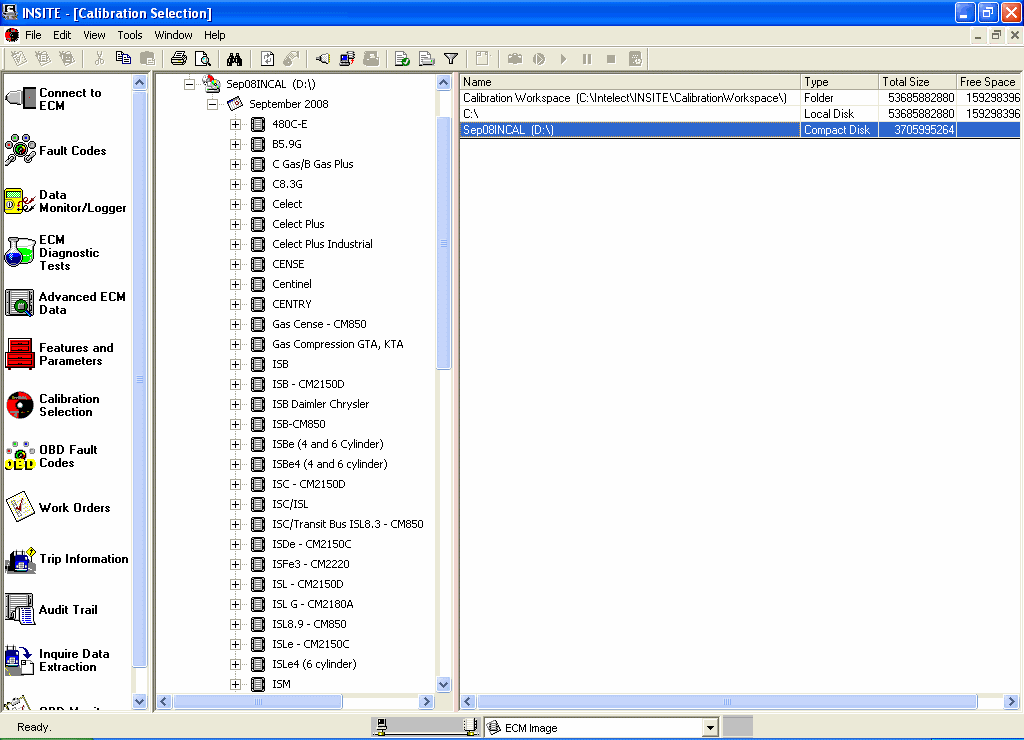
Task: Open Connect to ECM in sidebar
Action: coord(54,99)
